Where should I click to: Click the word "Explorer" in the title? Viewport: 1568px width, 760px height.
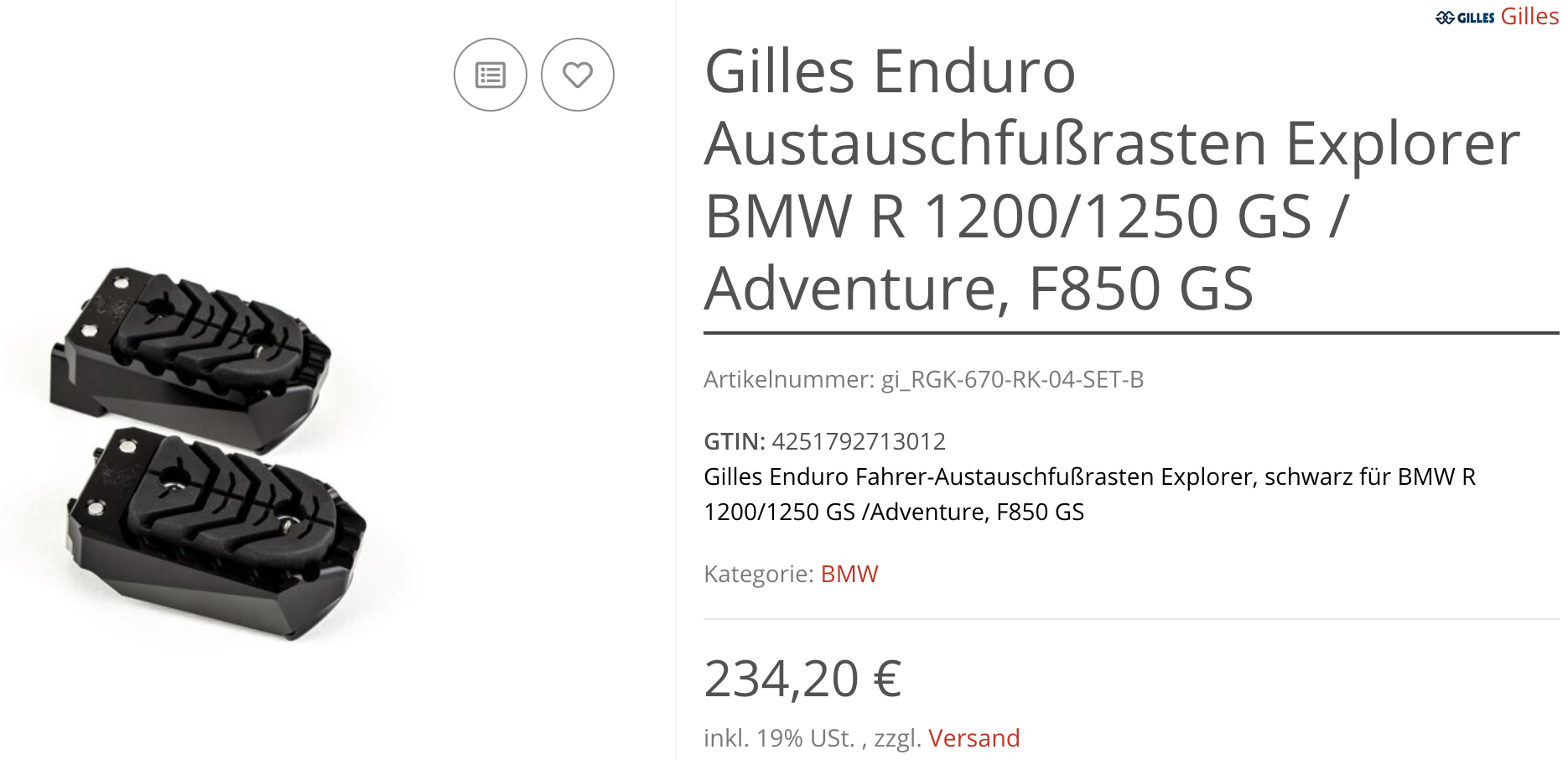click(x=1402, y=144)
